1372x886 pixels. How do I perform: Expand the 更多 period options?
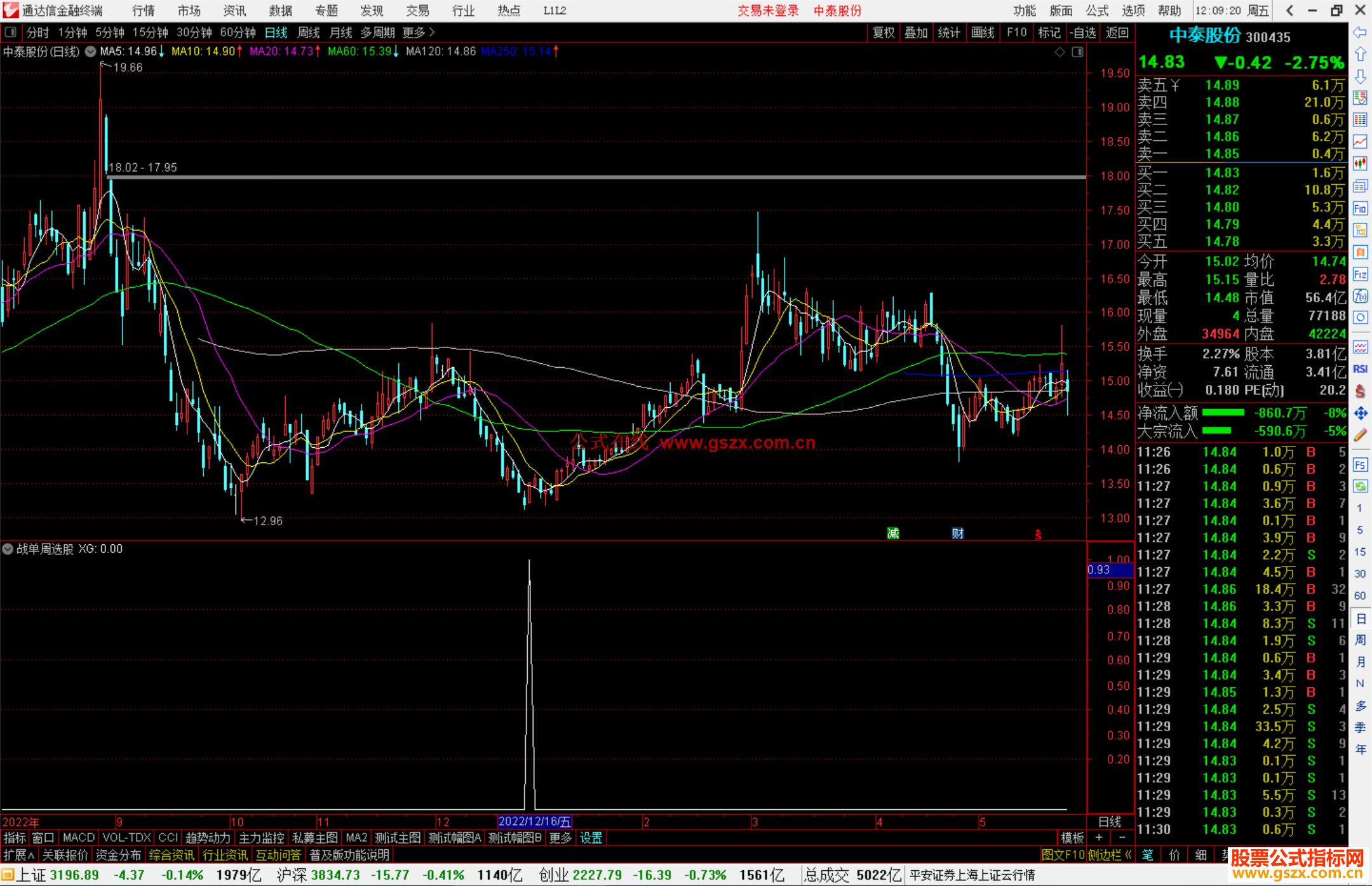418,32
